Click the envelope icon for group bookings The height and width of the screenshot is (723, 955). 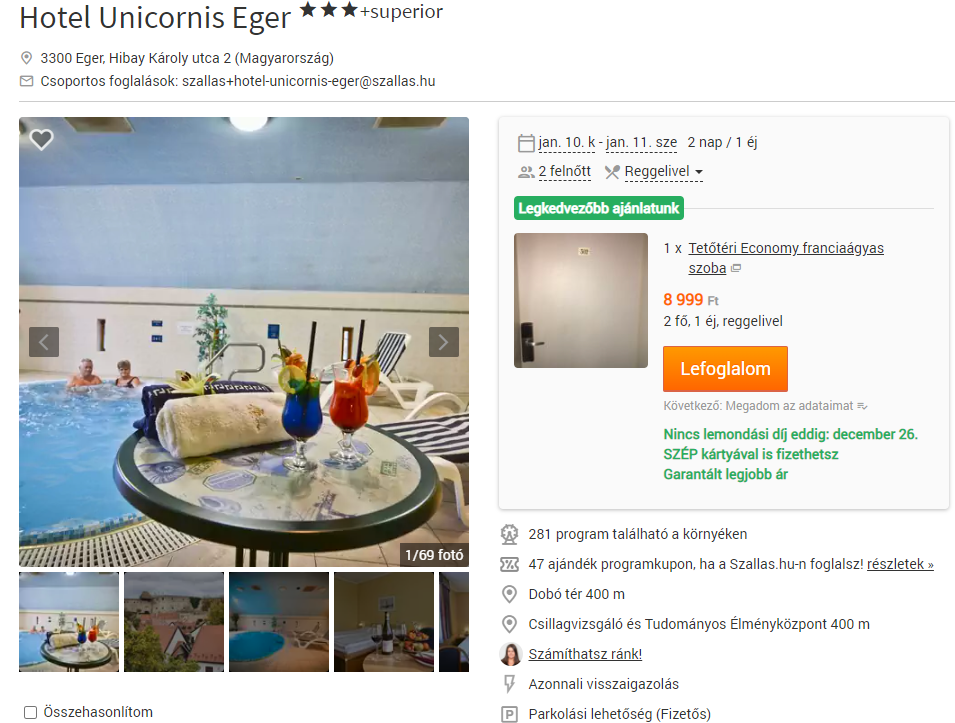pyautogui.click(x=26, y=81)
